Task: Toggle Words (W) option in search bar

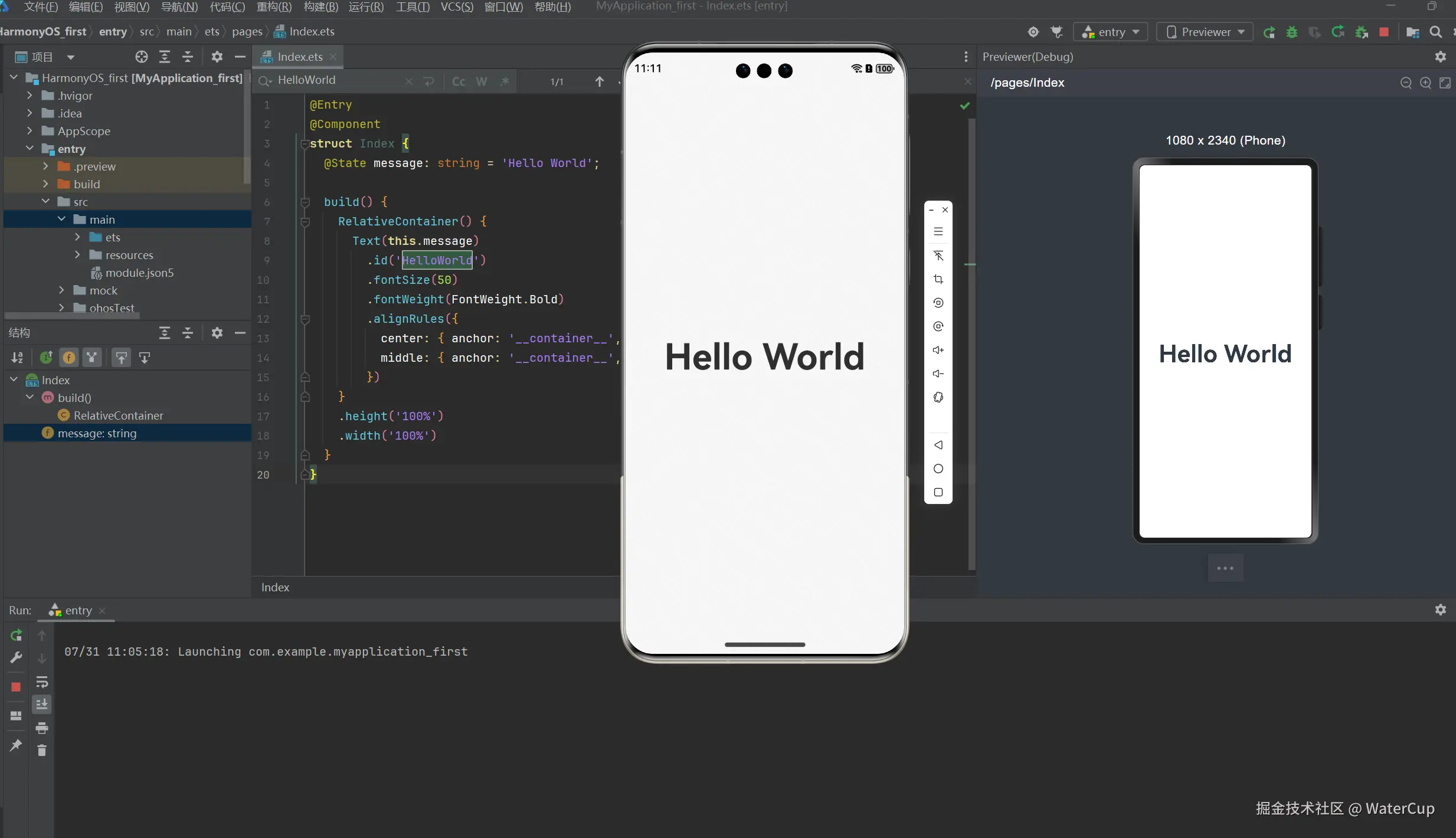Action: (482, 81)
